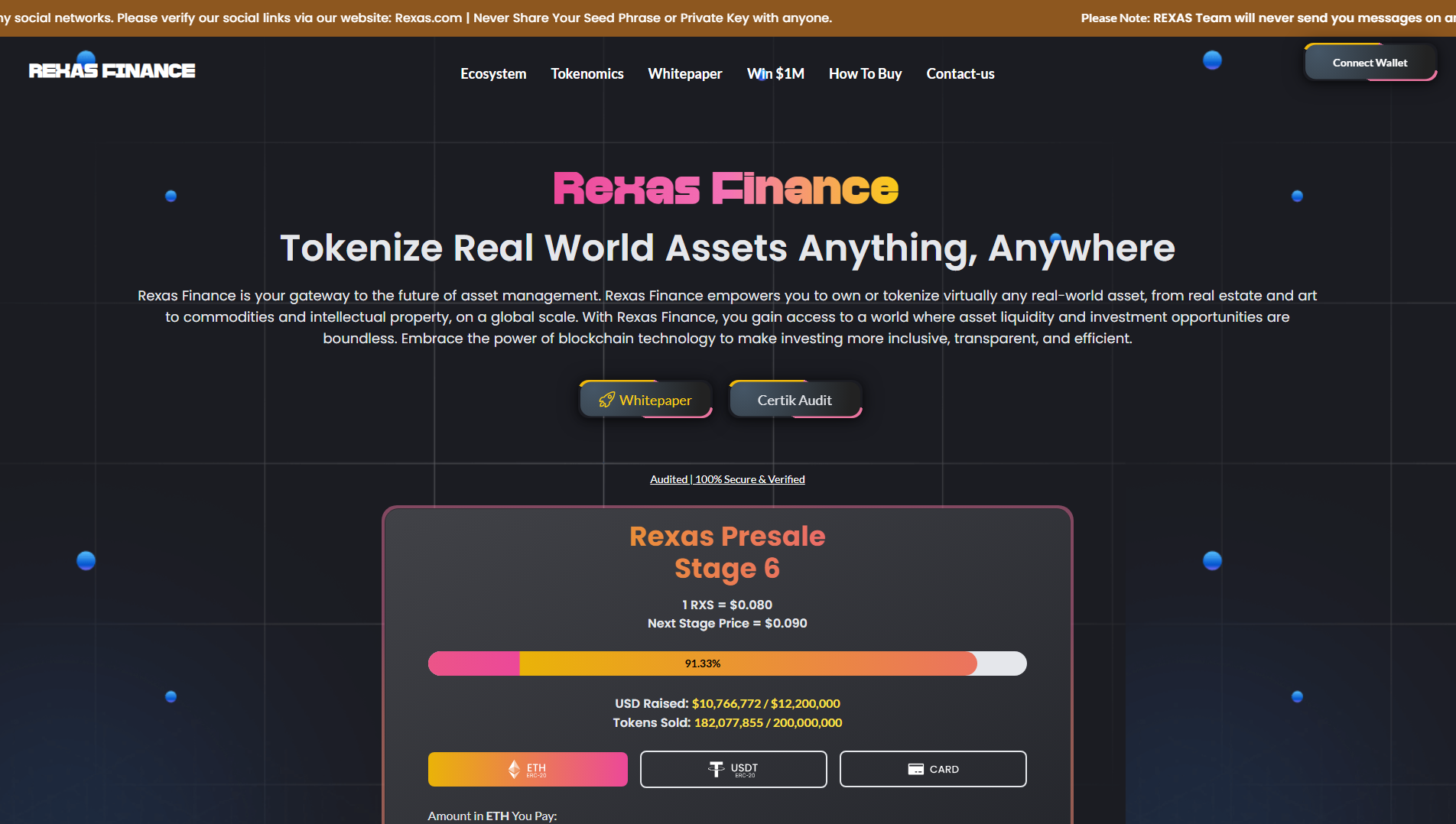The height and width of the screenshot is (824, 1456).
Task: Click the Next Stage Price $0.090 text
Action: pos(727,623)
